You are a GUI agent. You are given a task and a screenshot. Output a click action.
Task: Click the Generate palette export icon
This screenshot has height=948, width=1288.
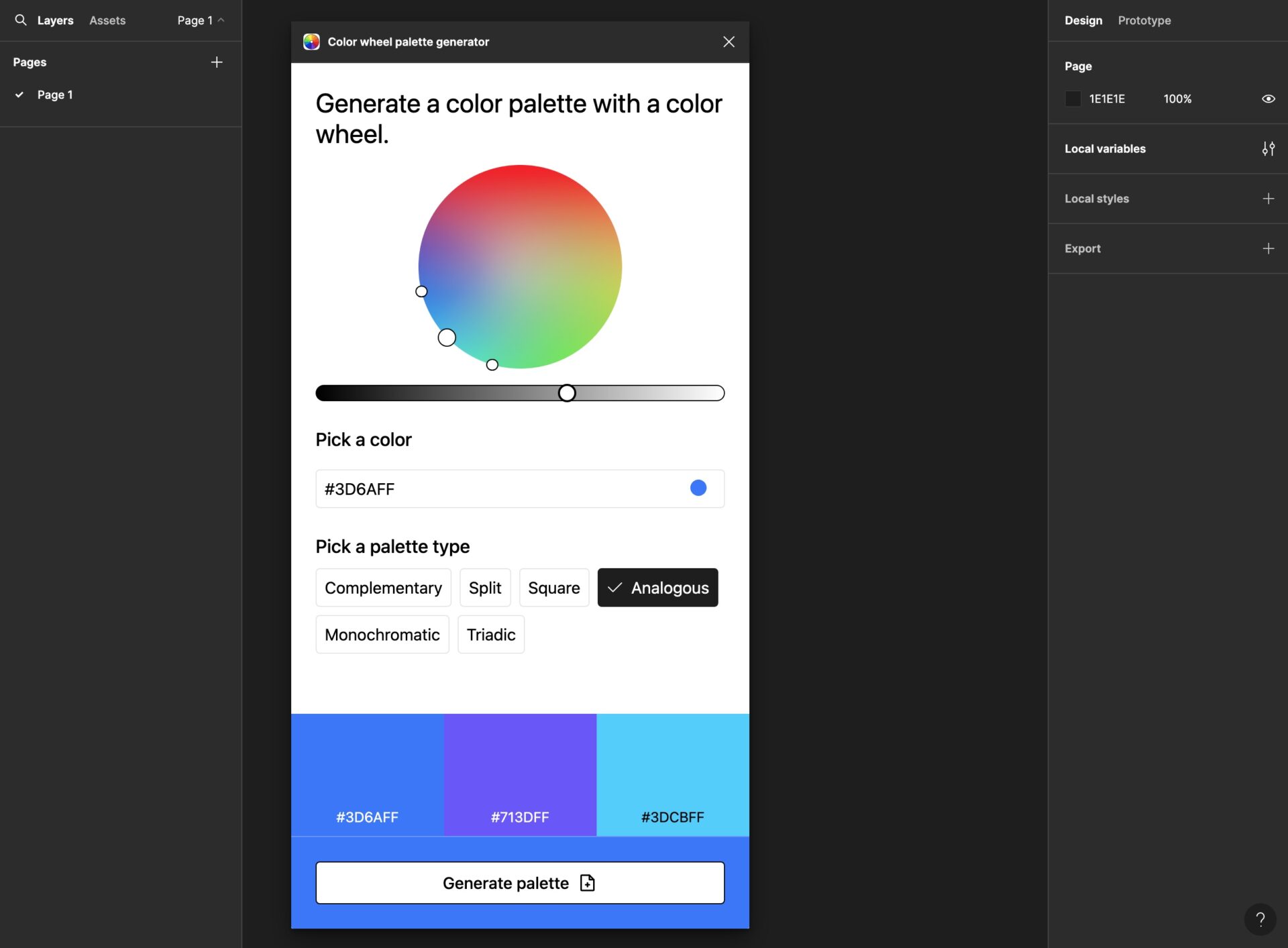click(589, 882)
